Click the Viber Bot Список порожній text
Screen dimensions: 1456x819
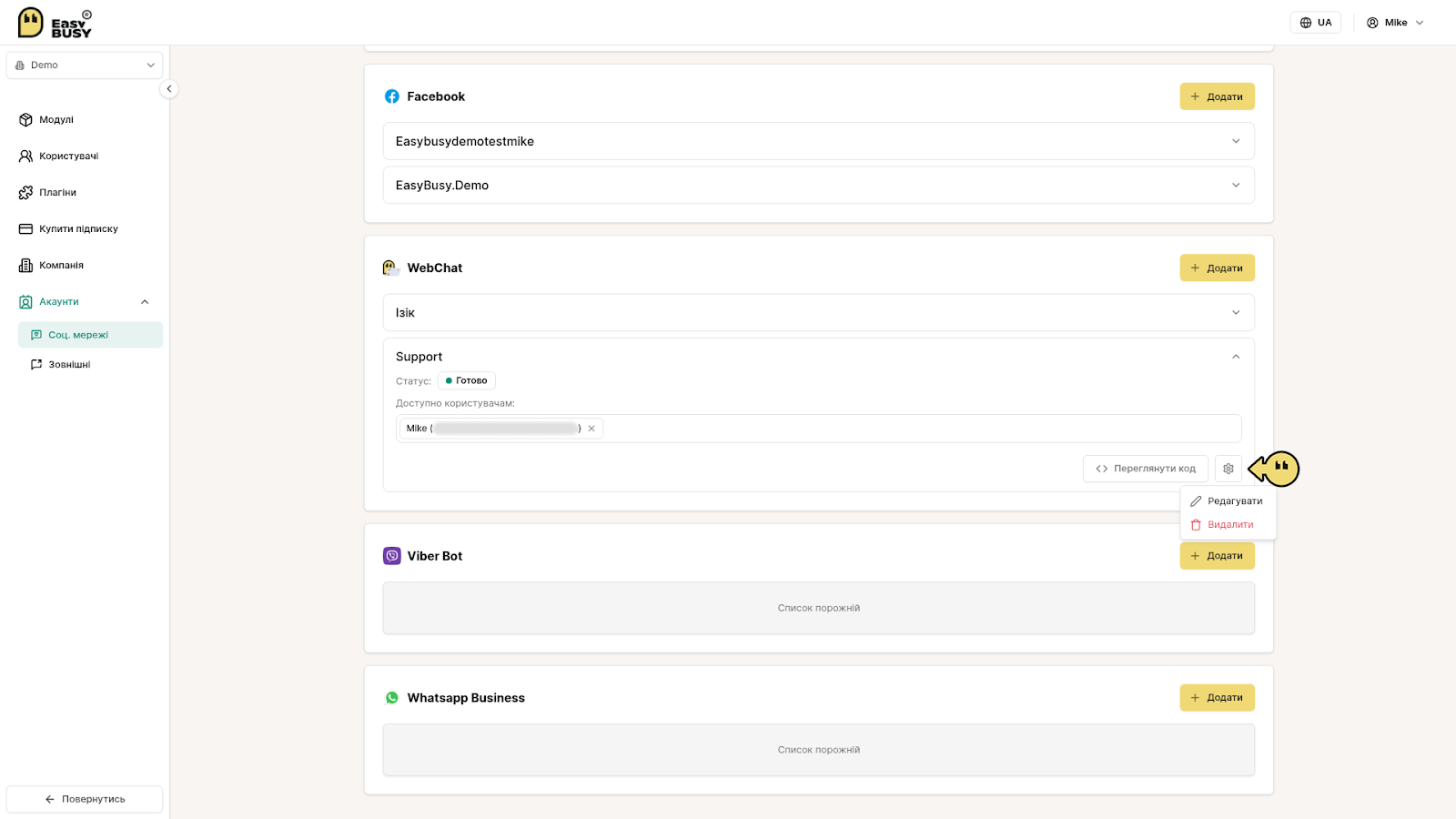click(819, 608)
